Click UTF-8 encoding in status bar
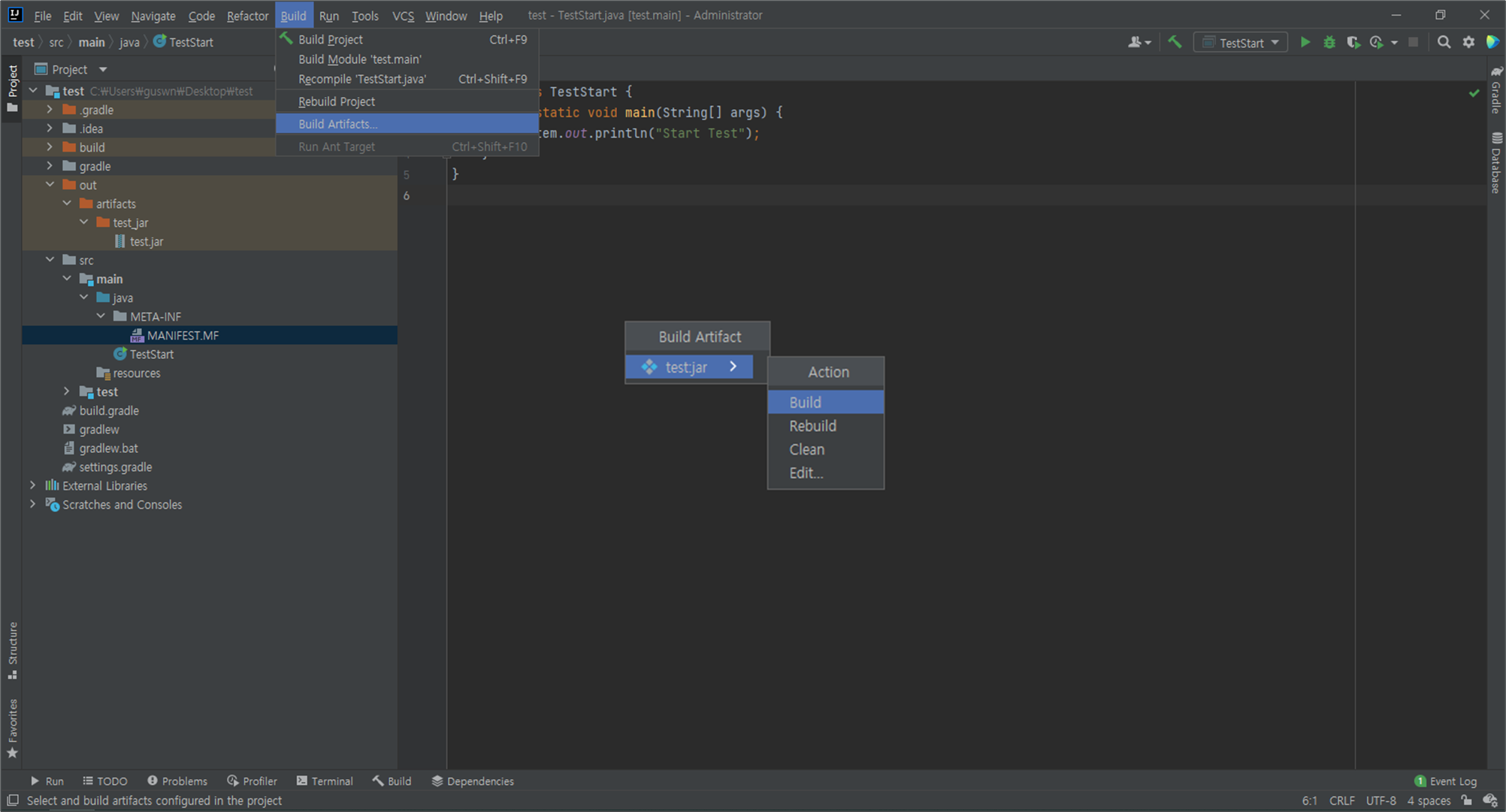The height and width of the screenshot is (812, 1506). tap(1380, 801)
